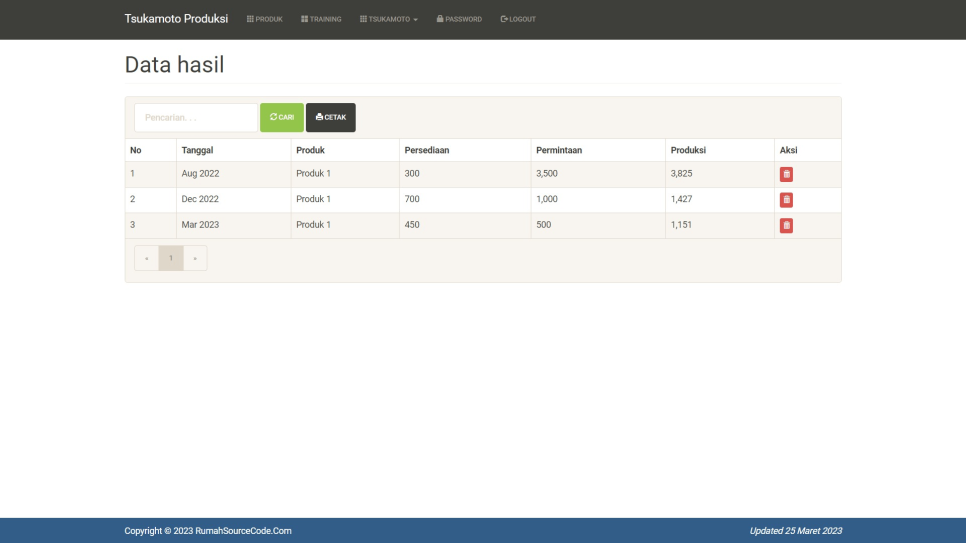Open the Training menu item

tap(321, 19)
